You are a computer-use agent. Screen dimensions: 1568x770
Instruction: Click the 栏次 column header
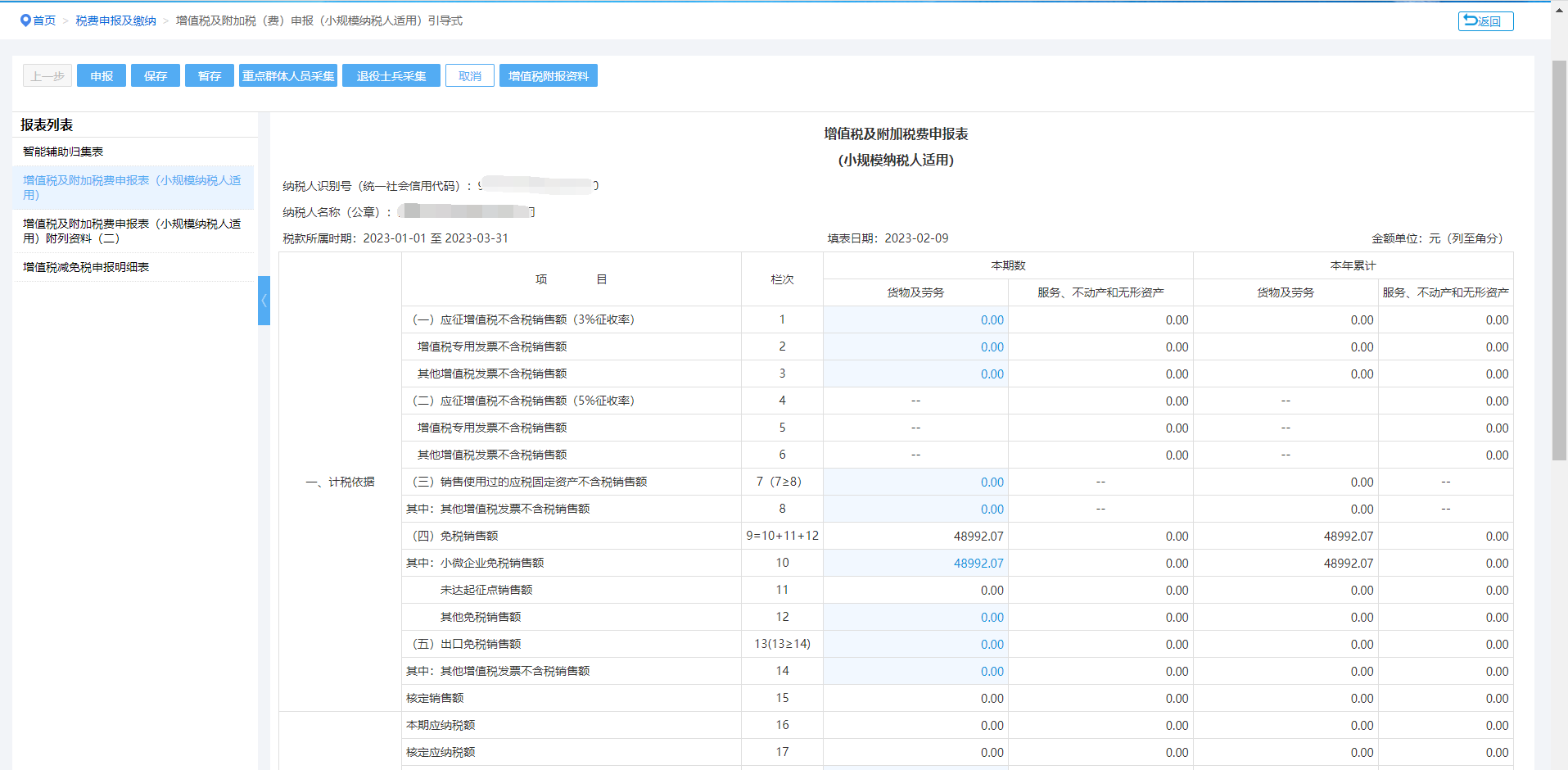coord(782,279)
